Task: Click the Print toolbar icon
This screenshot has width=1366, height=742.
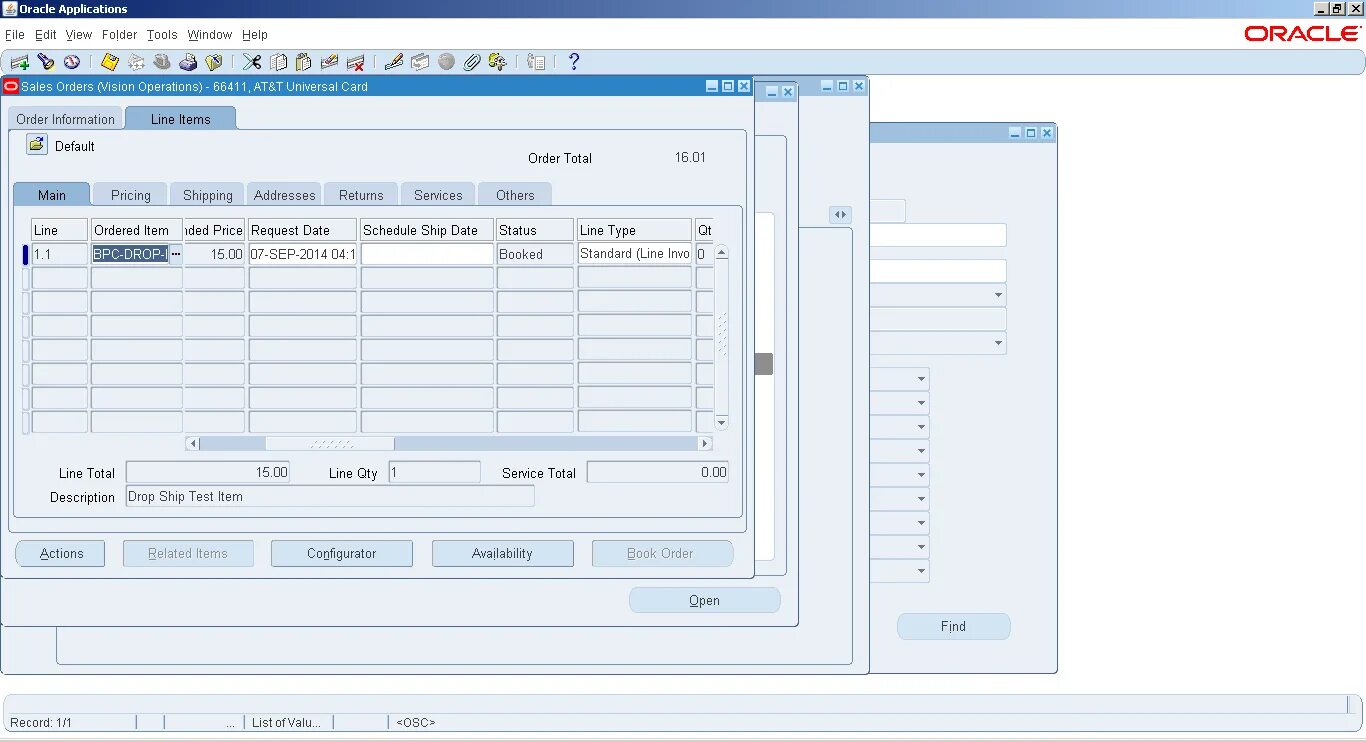Action: [x=188, y=62]
